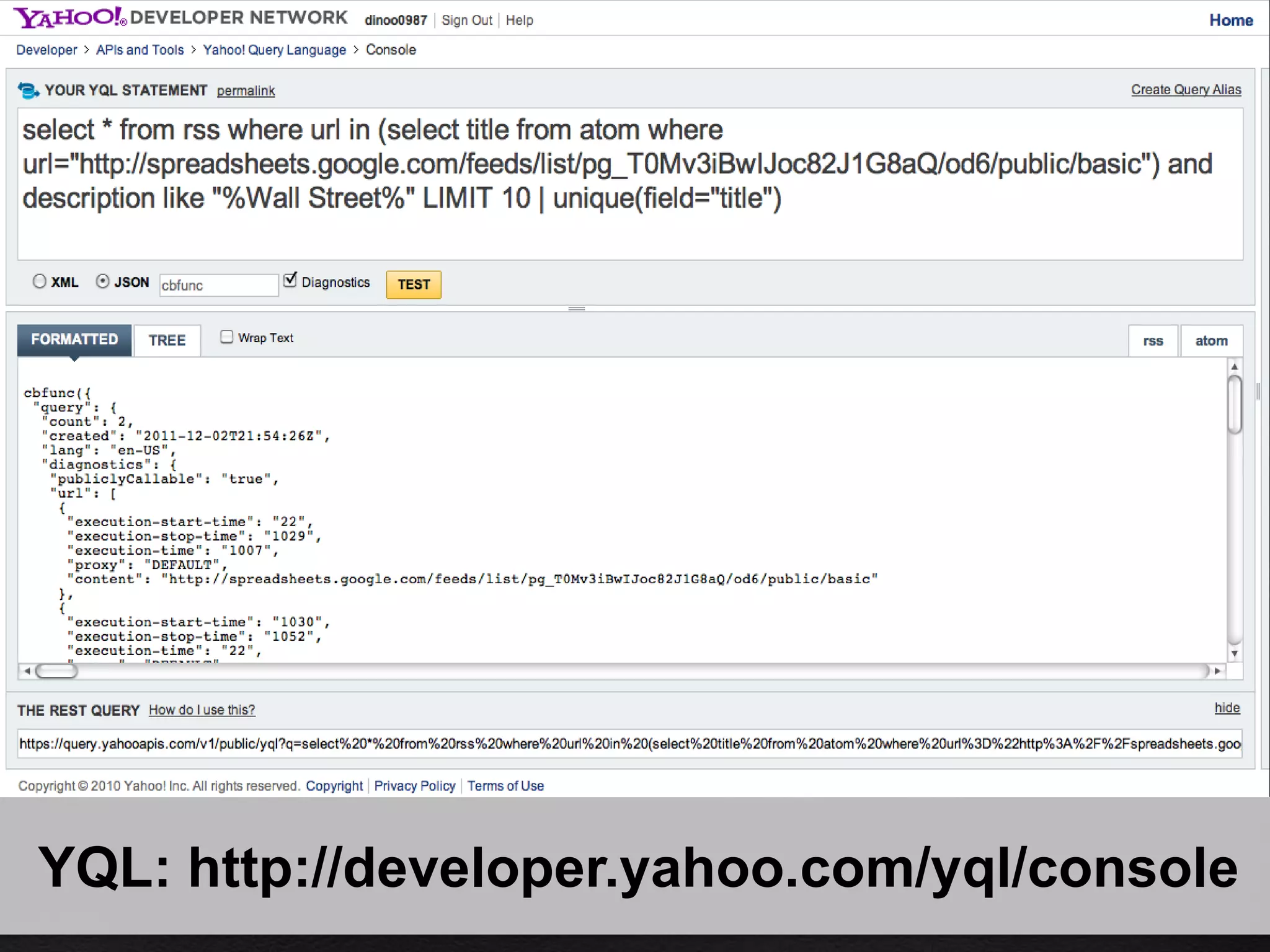The height and width of the screenshot is (952, 1270).
Task: Click the left arrow of horizontal scrollbar
Action: (x=27, y=671)
